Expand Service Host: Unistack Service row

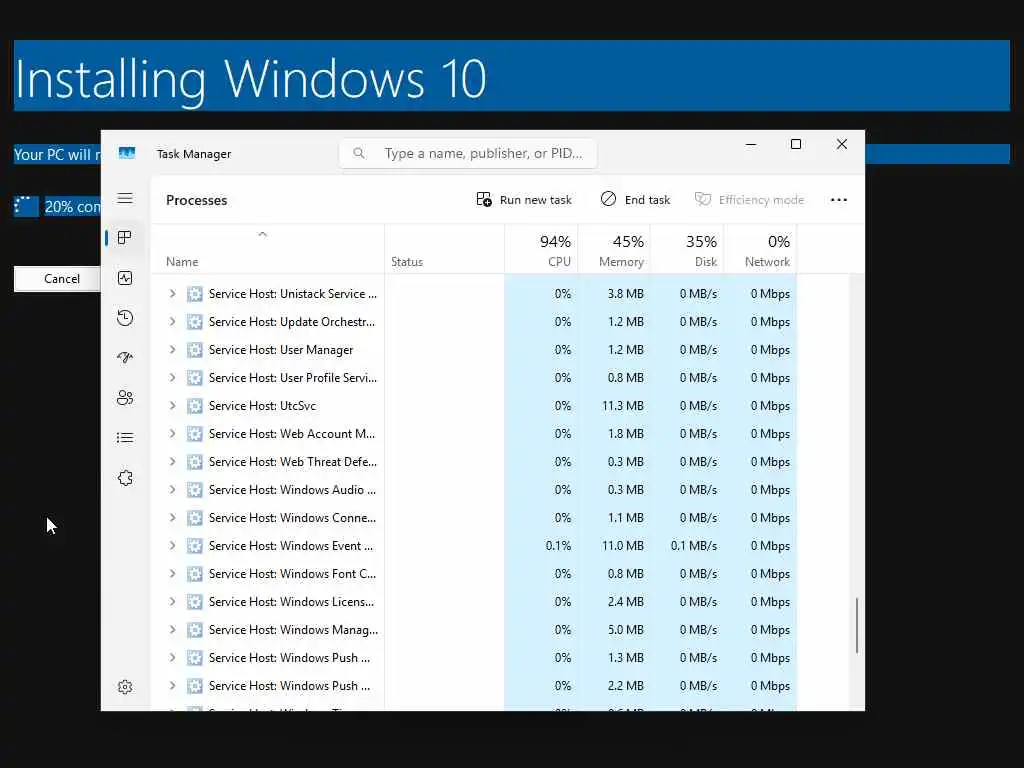coord(172,294)
